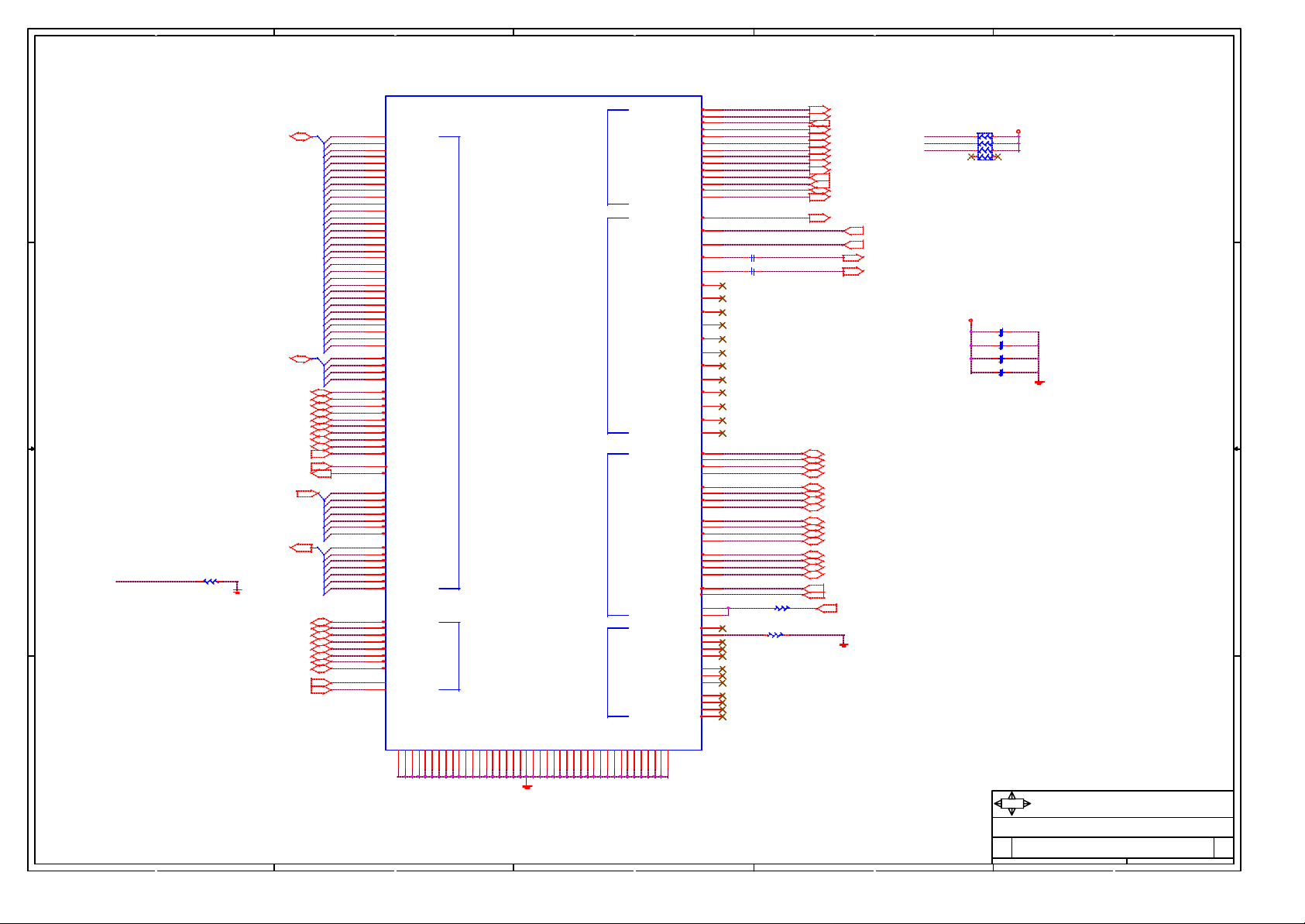Select the power node above the capacitor bank

point(970,320)
